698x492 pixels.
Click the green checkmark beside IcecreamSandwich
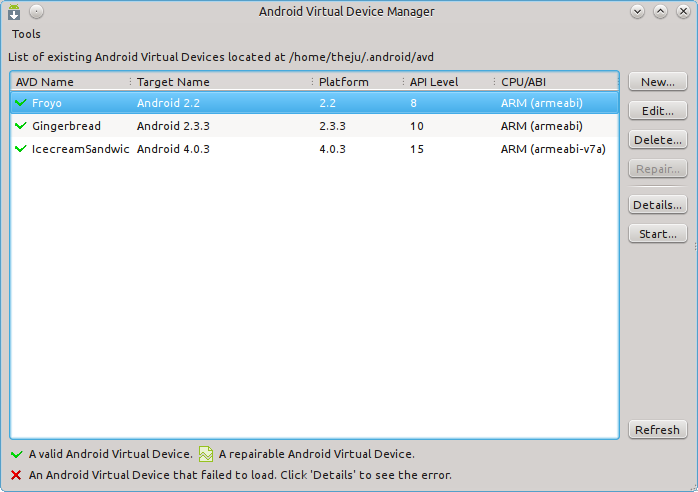[x=20, y=149]
